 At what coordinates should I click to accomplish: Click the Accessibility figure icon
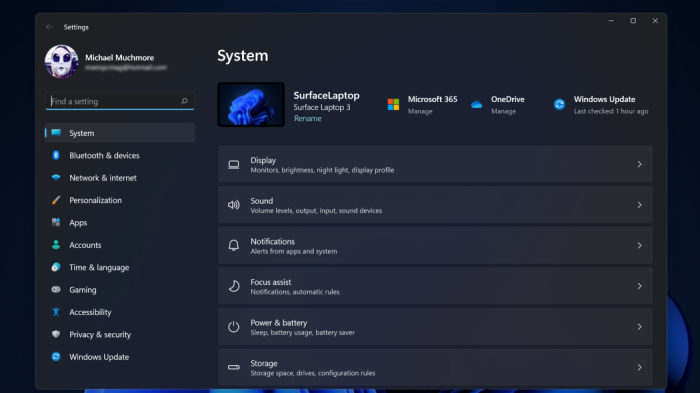click(x=56, y=311)
